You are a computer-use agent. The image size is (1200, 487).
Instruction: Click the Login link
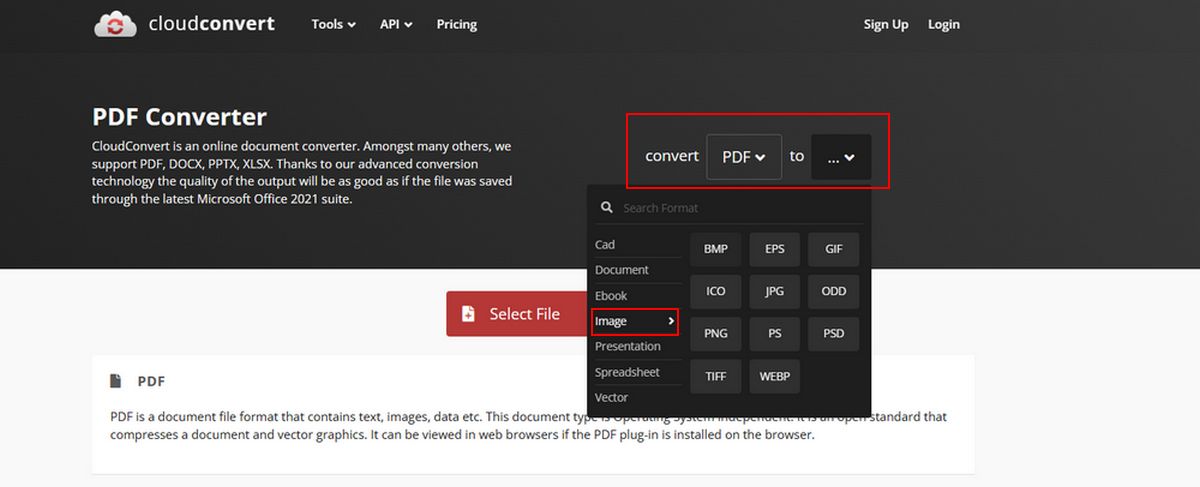pos(944,24)
